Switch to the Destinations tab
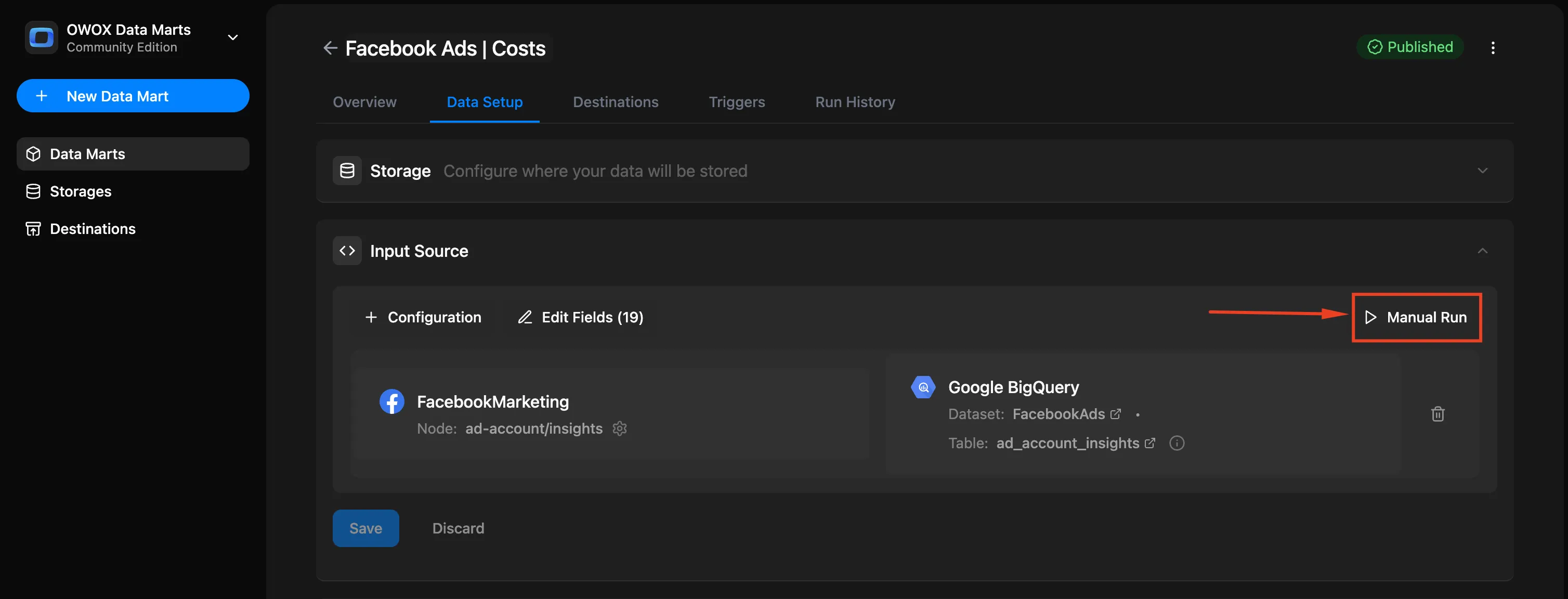This screenshot has width=1568, height=599. tap(616, 102)
